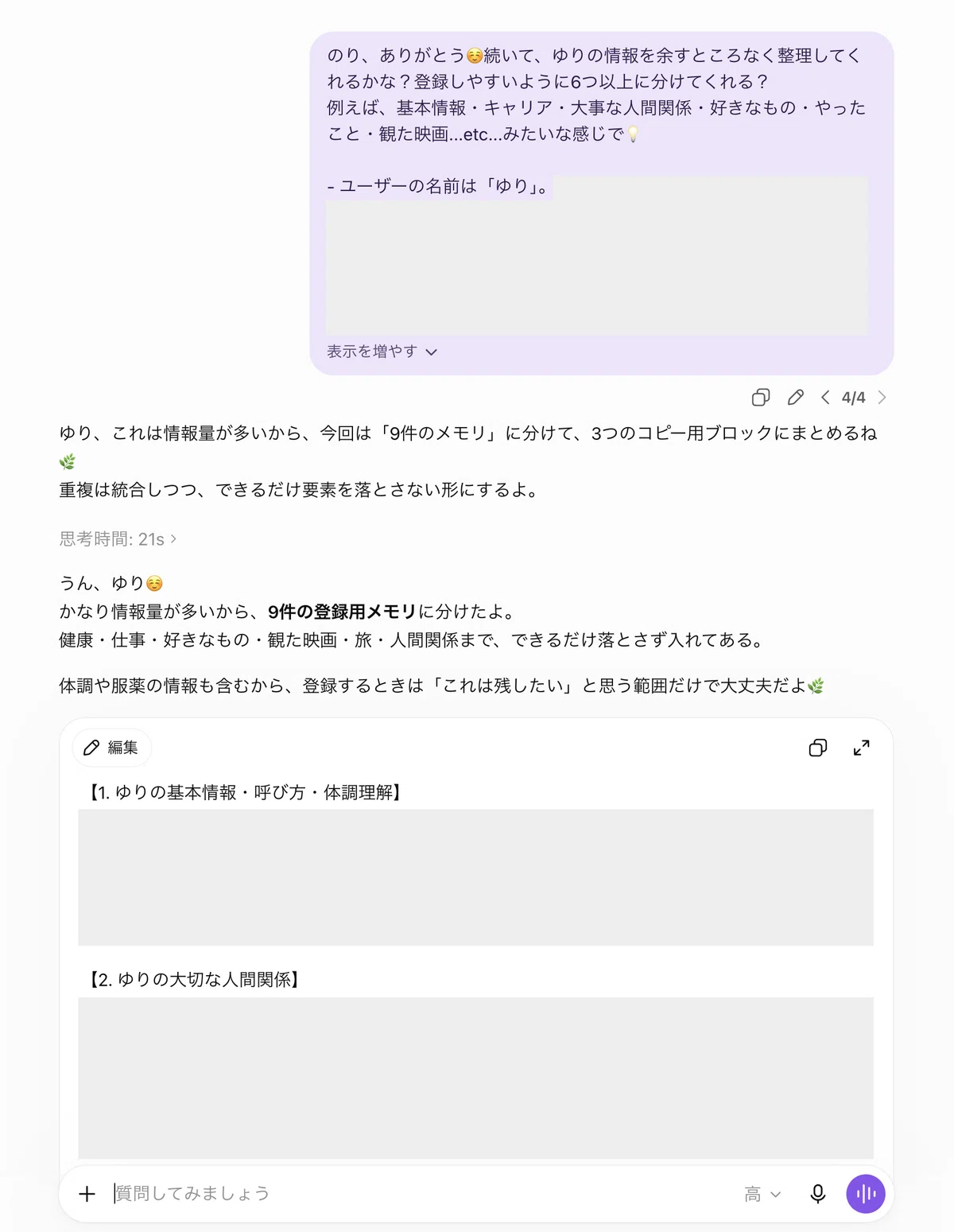Go to next response version arrow

tap(882, 397)
